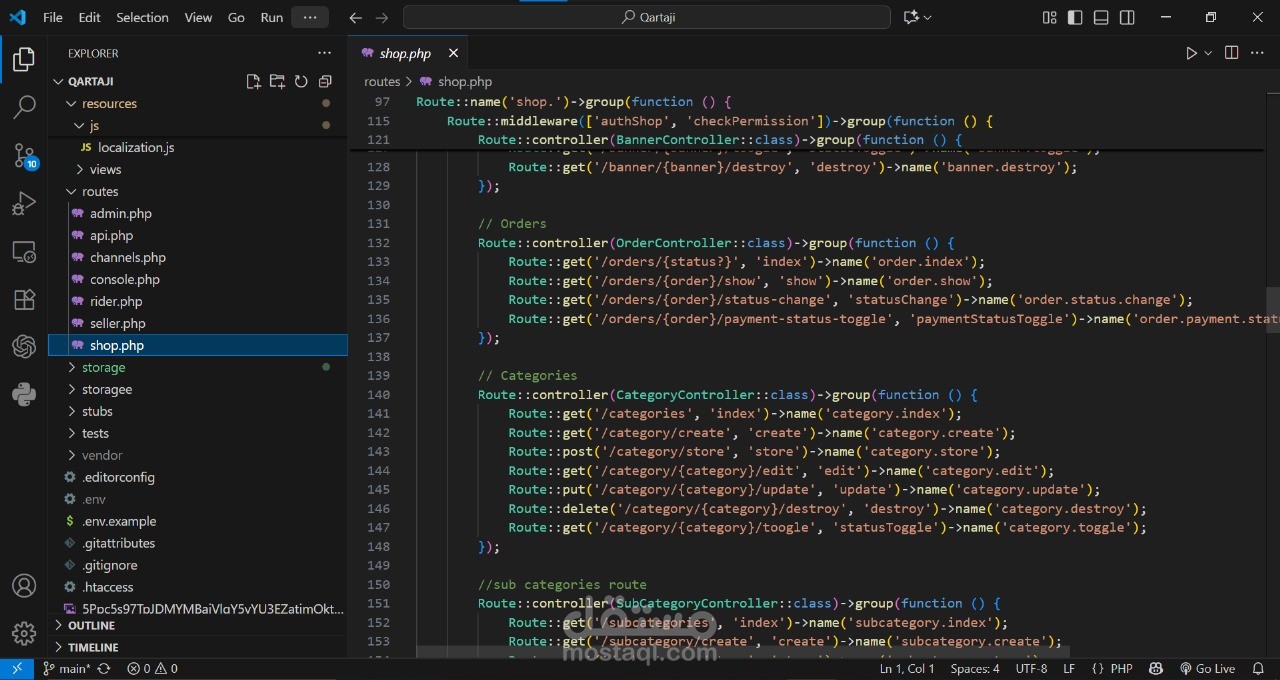Close the shop.php editor tab

tap(453, 53)
